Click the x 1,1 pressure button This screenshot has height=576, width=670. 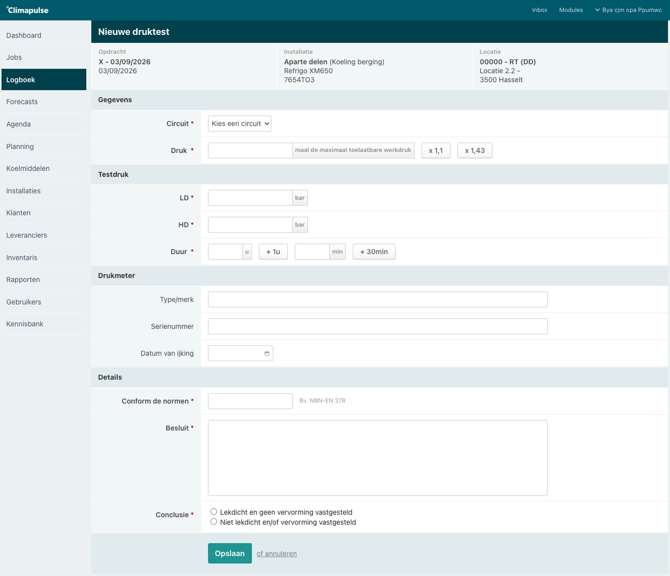pos(436,150)
